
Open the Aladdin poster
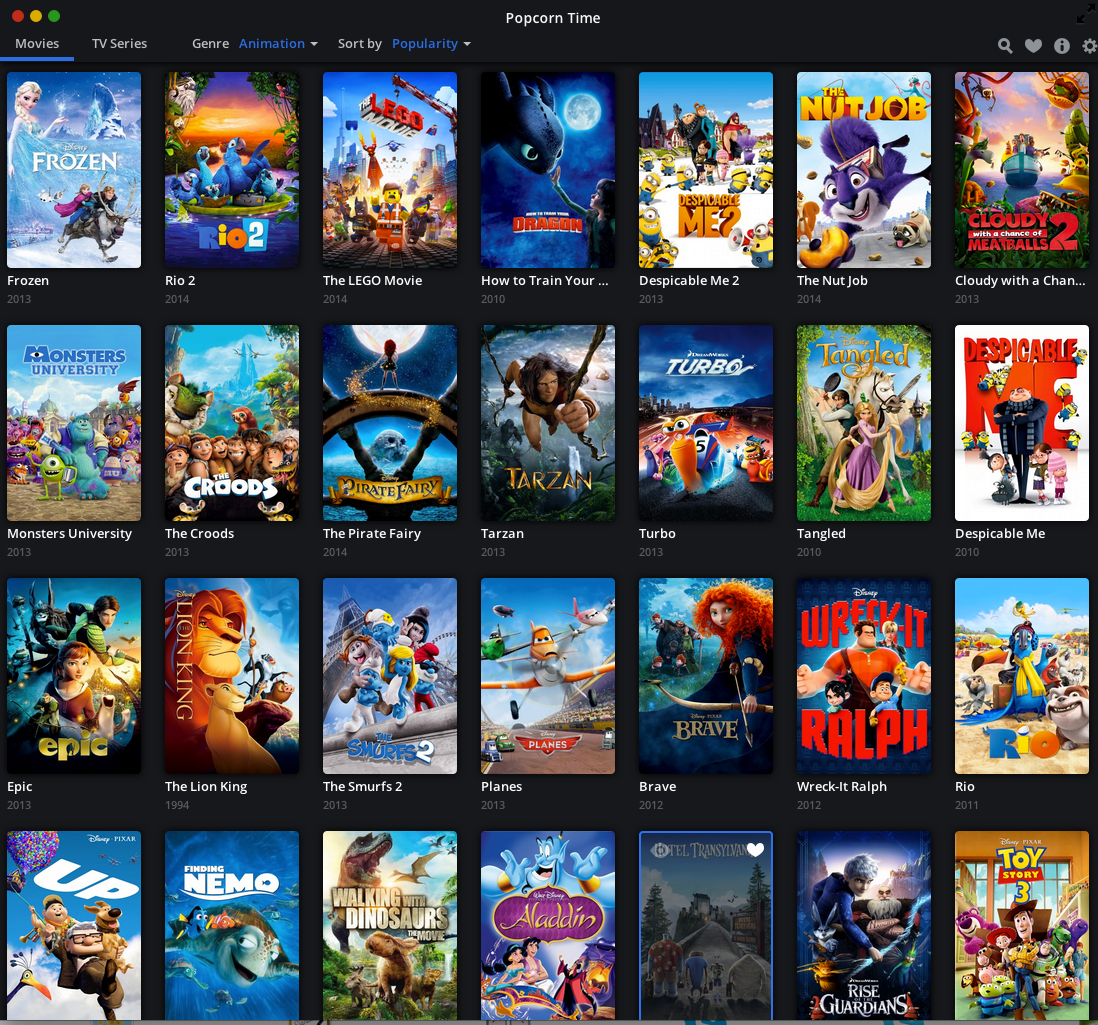coord(548,926)
